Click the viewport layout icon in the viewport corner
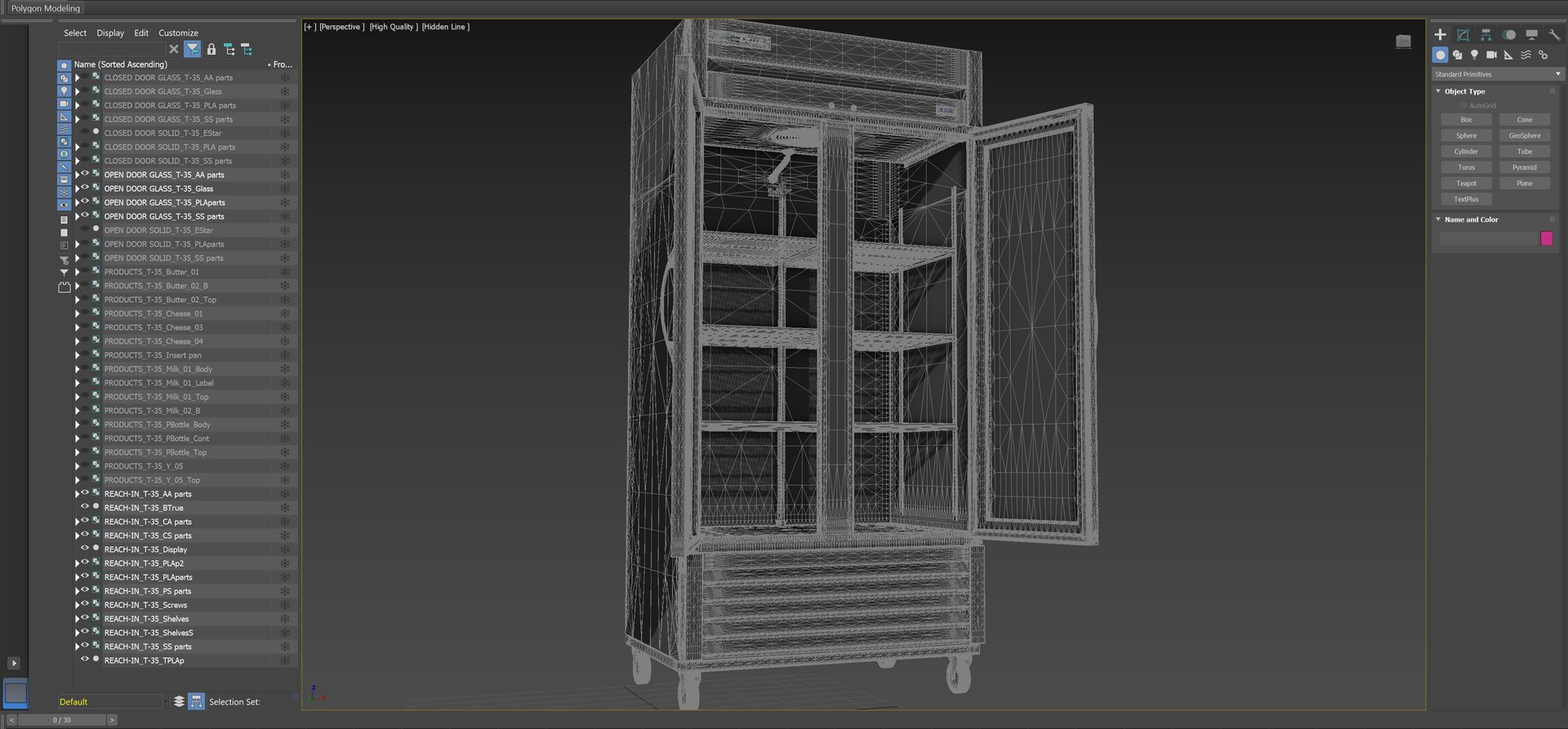The height and width of the screenshot is (729, 1568). [x=1403, y=41]
